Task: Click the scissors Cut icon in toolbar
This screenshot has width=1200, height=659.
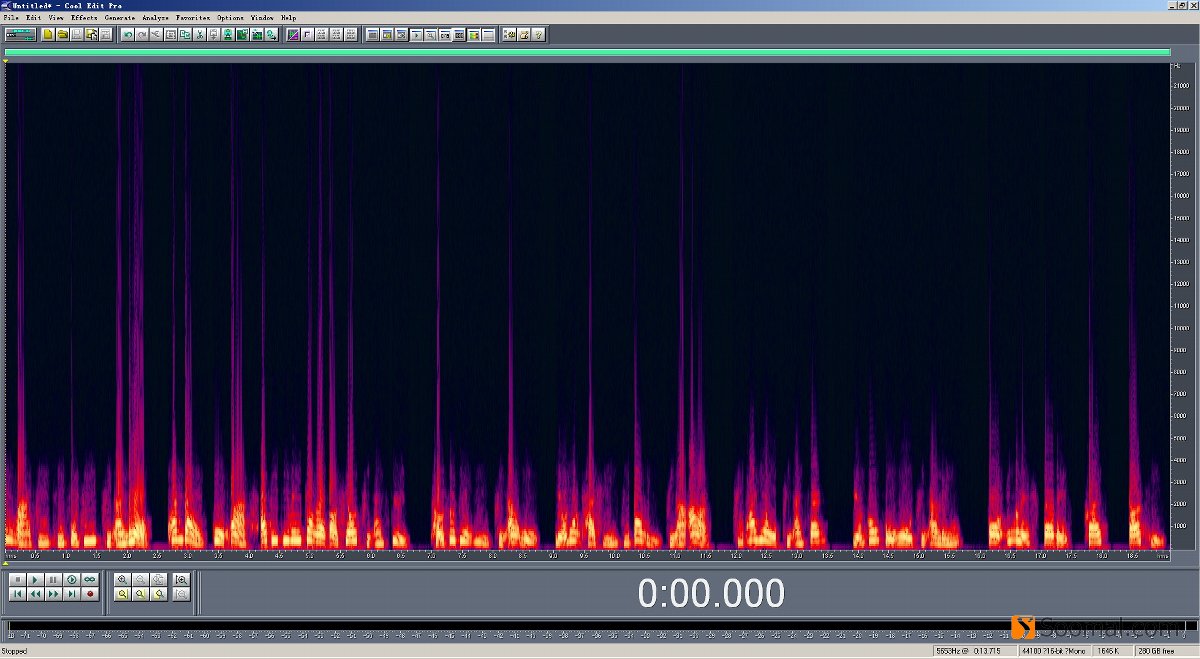Action: (200, 35)
